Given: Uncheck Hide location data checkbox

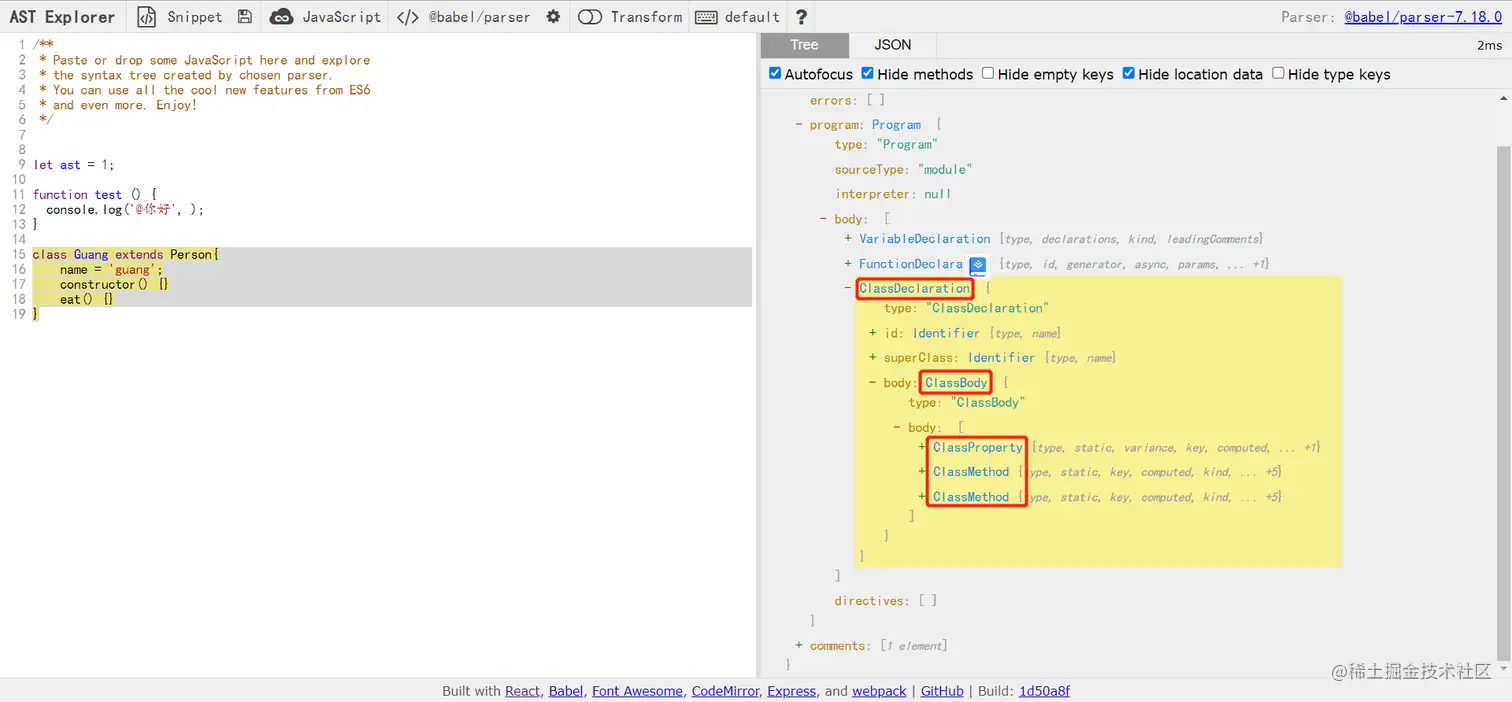Looking at the screenshot, I should (1128, 73).
